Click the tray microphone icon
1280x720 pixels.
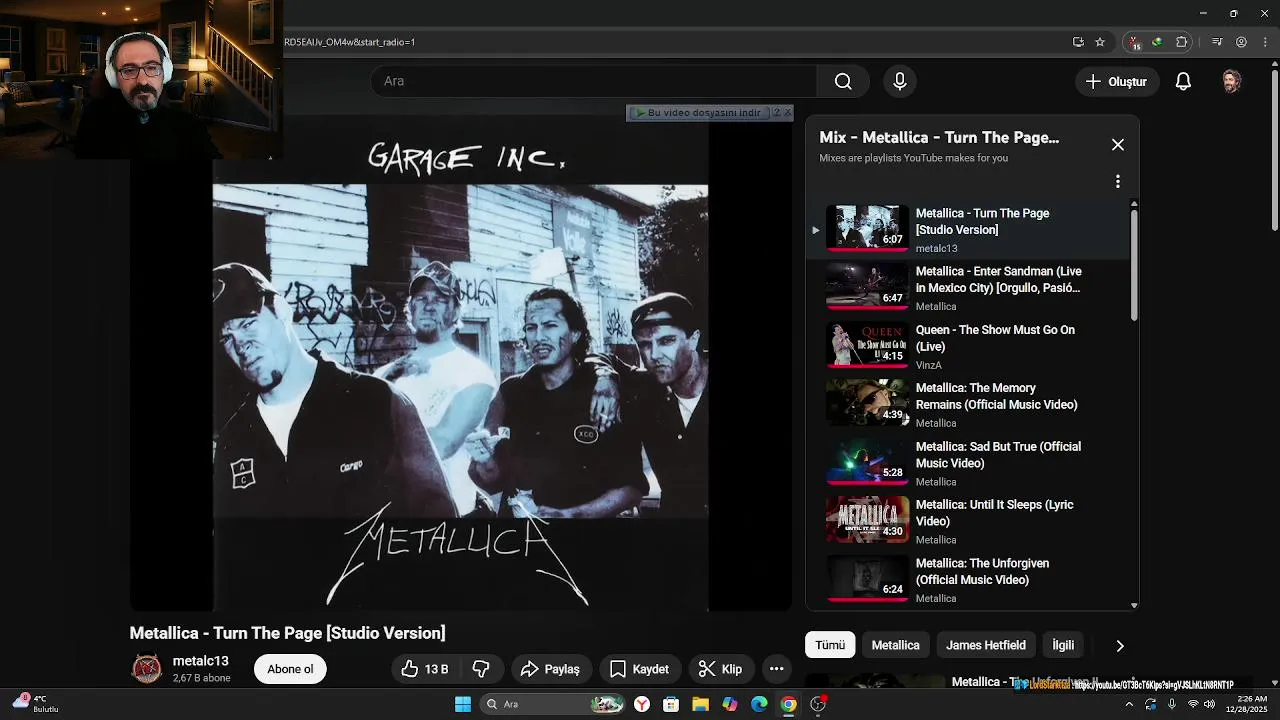tap(1171, 704)
